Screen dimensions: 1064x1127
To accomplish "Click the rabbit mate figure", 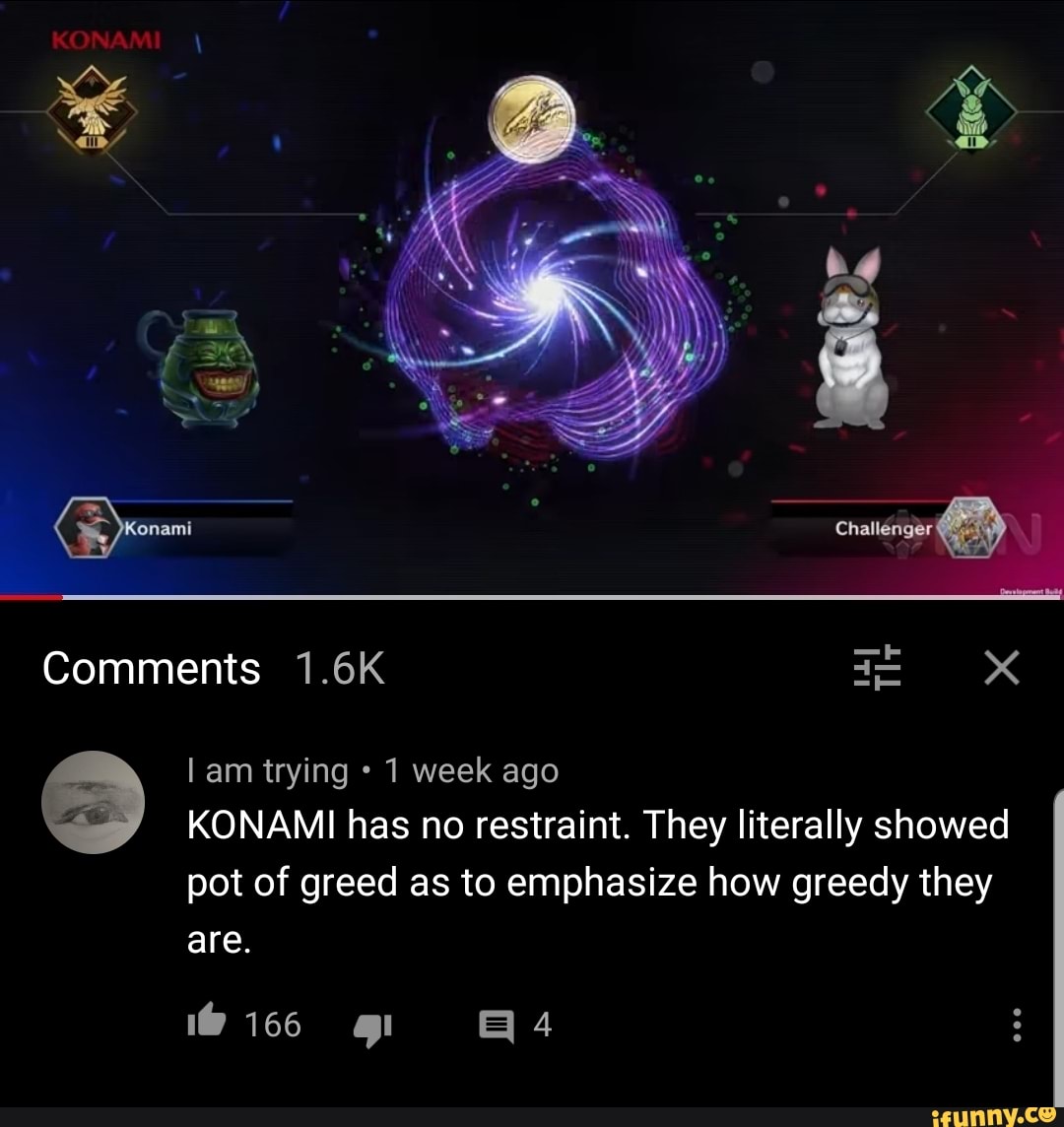I will 852,338.
